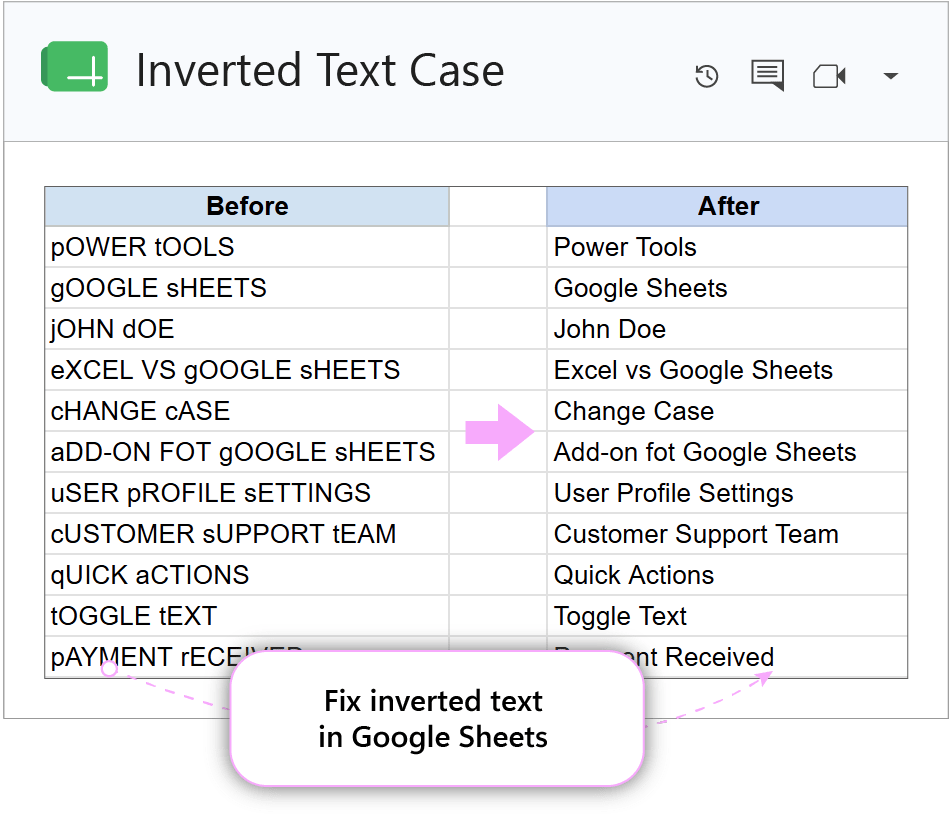Select cell tOGGLE tEXT
The image size is (951, 823).
247,616
